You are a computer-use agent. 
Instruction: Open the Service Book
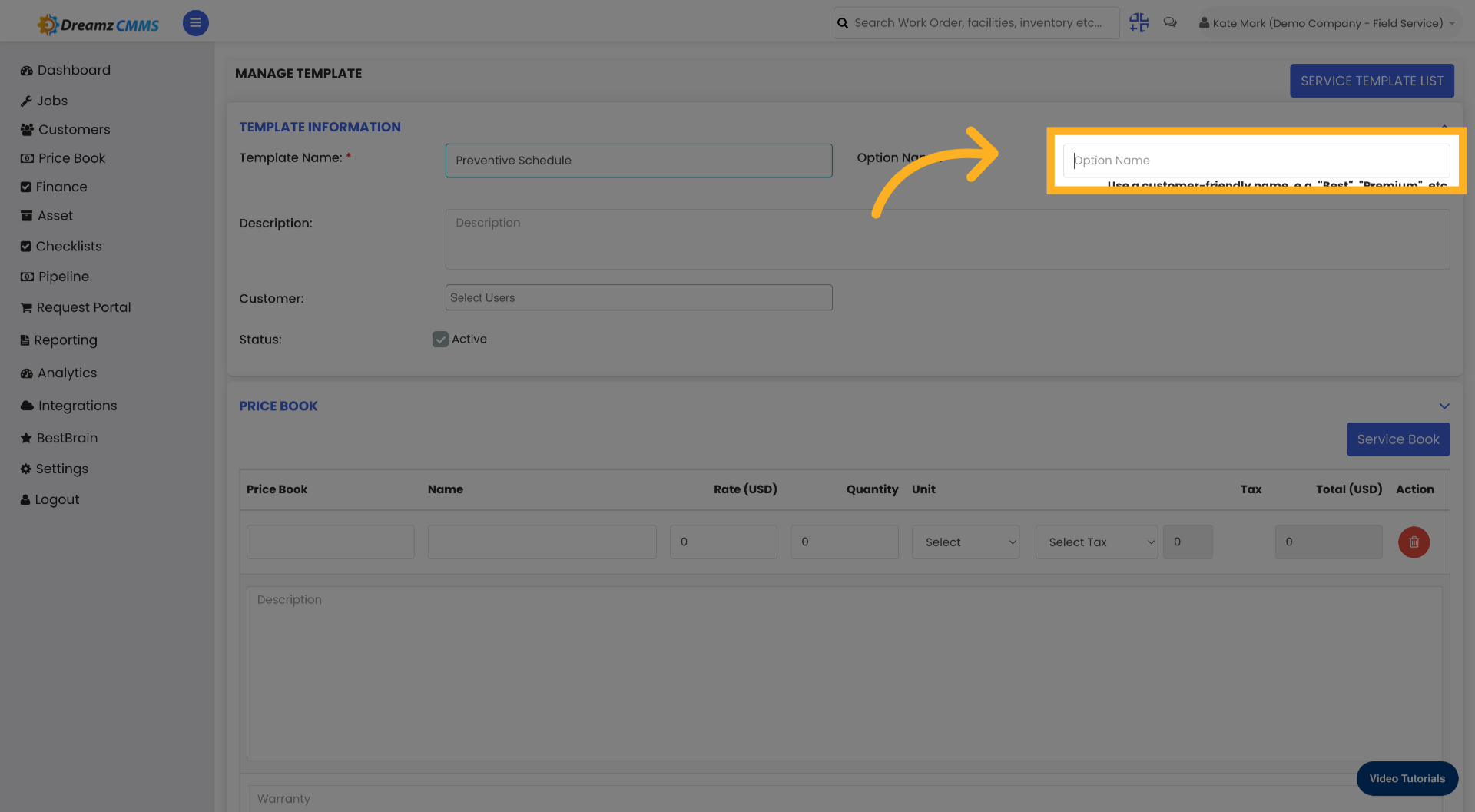[1397, 439]
